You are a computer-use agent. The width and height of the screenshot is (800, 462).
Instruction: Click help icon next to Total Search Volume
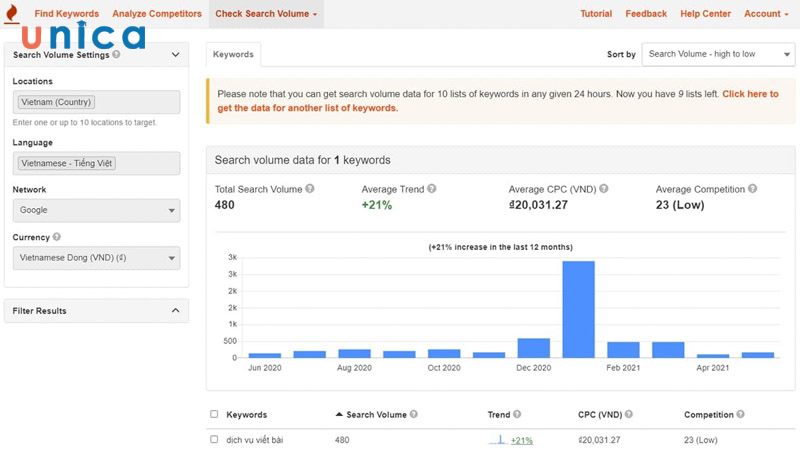[x=310, y=189]
